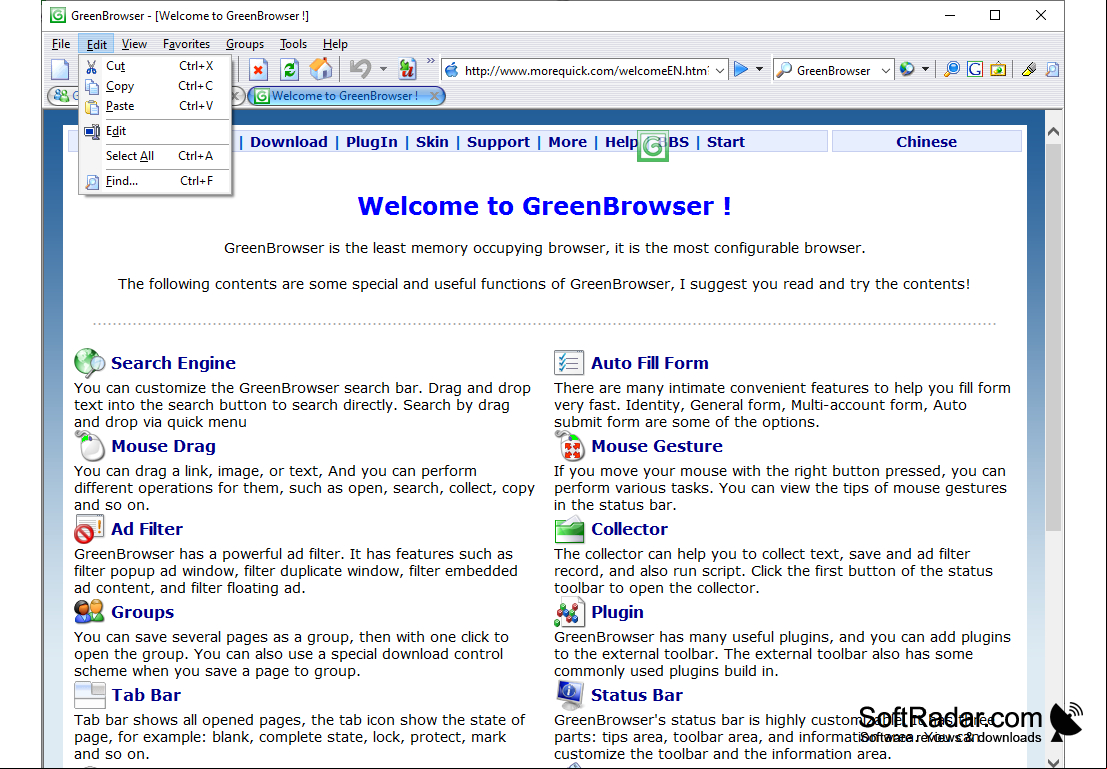The image size is (1107, 769).
Task: Open the Tools menu
Action: coord(293,44)
